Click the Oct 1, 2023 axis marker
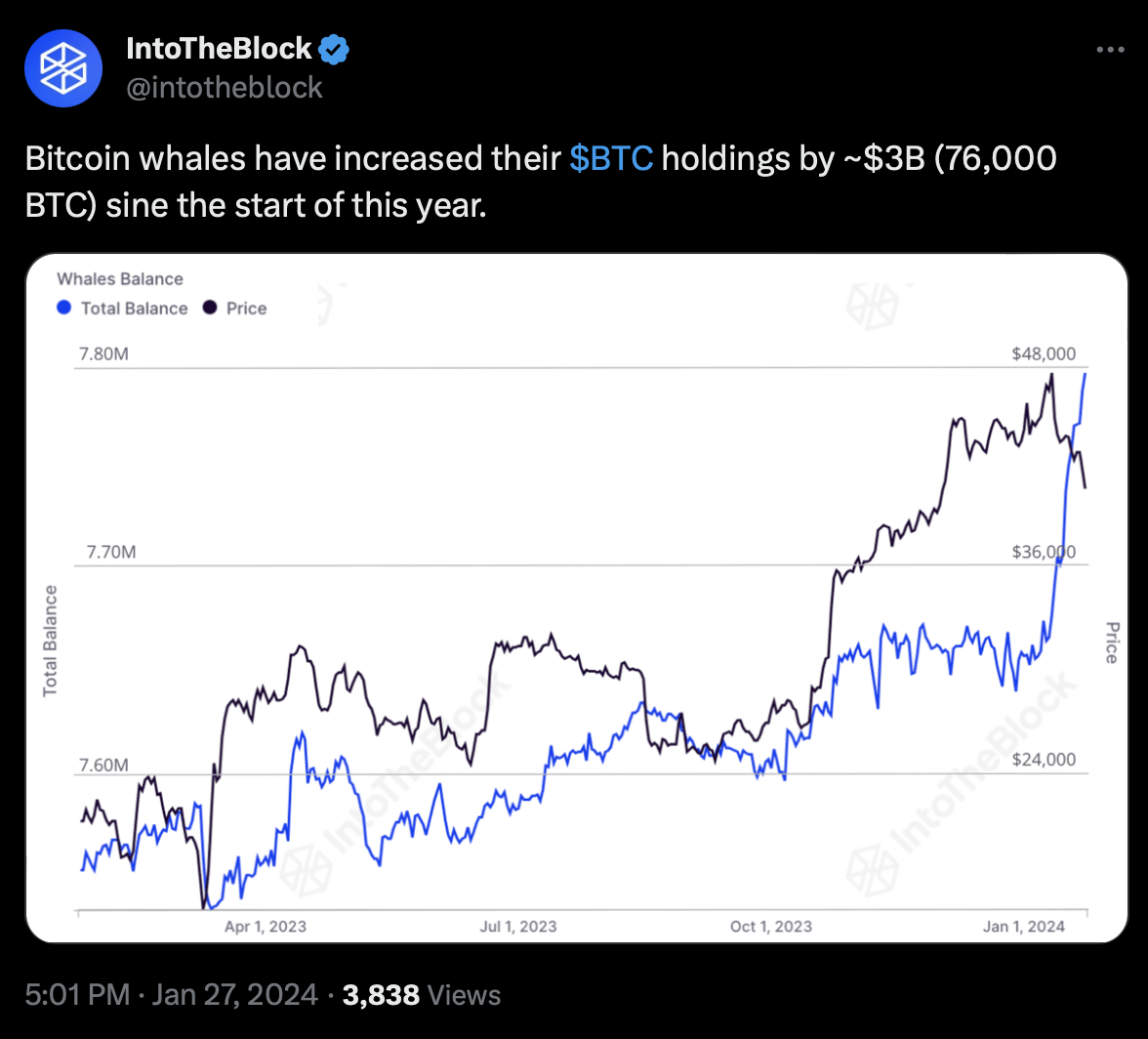 (x=771, y=926)
